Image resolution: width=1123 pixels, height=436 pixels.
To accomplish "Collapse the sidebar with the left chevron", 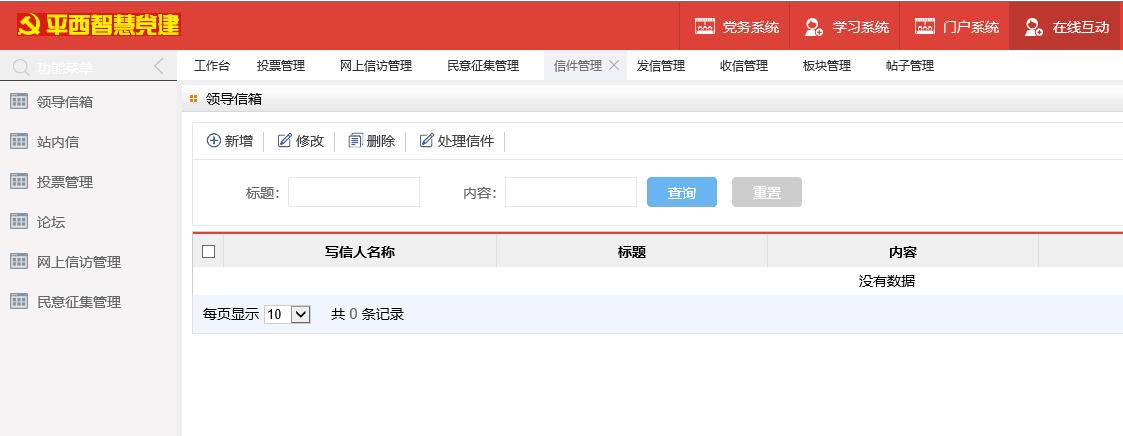I will point(159,67).
